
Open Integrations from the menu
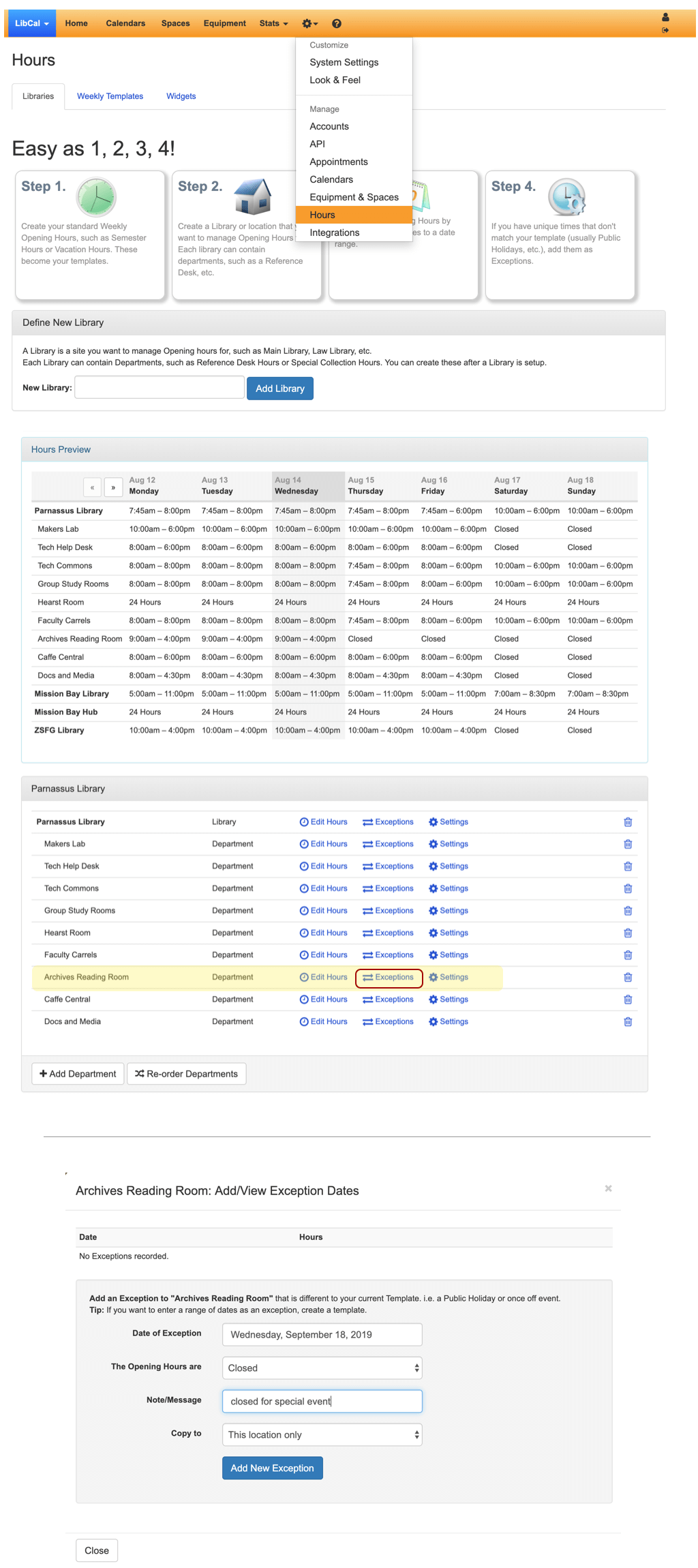(x=354, y=232)
